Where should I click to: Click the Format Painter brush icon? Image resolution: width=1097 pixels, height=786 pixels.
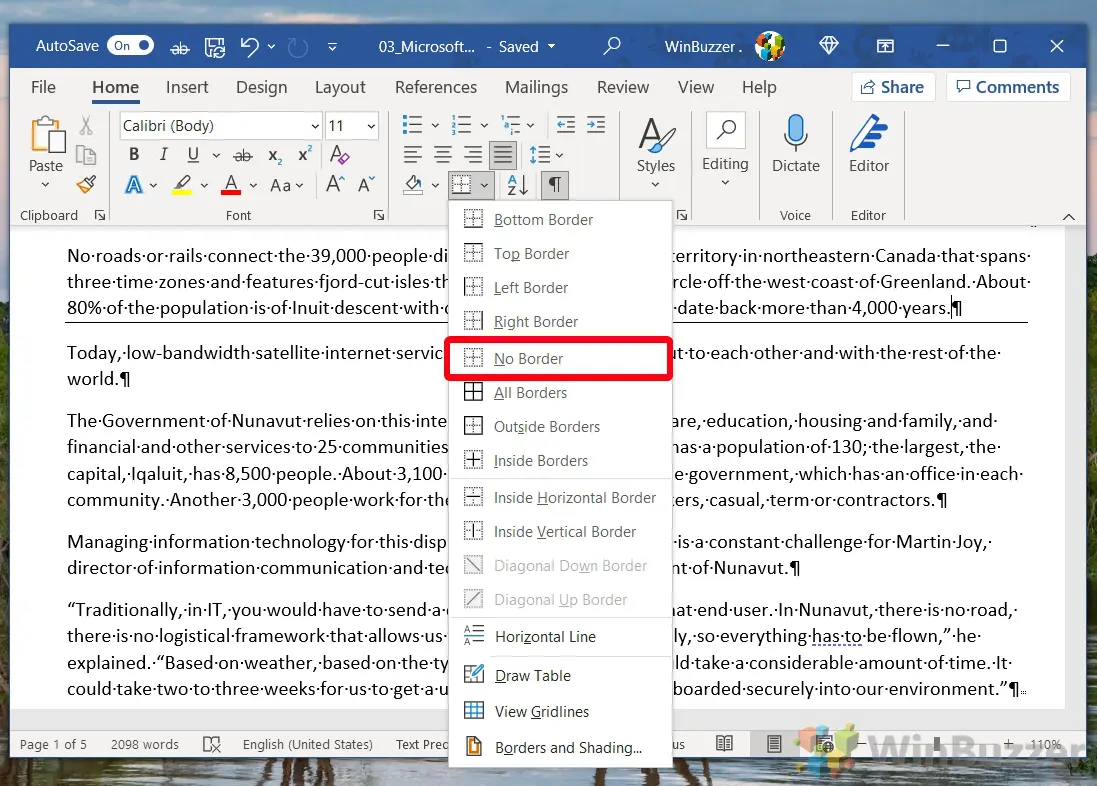tap(86, 185)
